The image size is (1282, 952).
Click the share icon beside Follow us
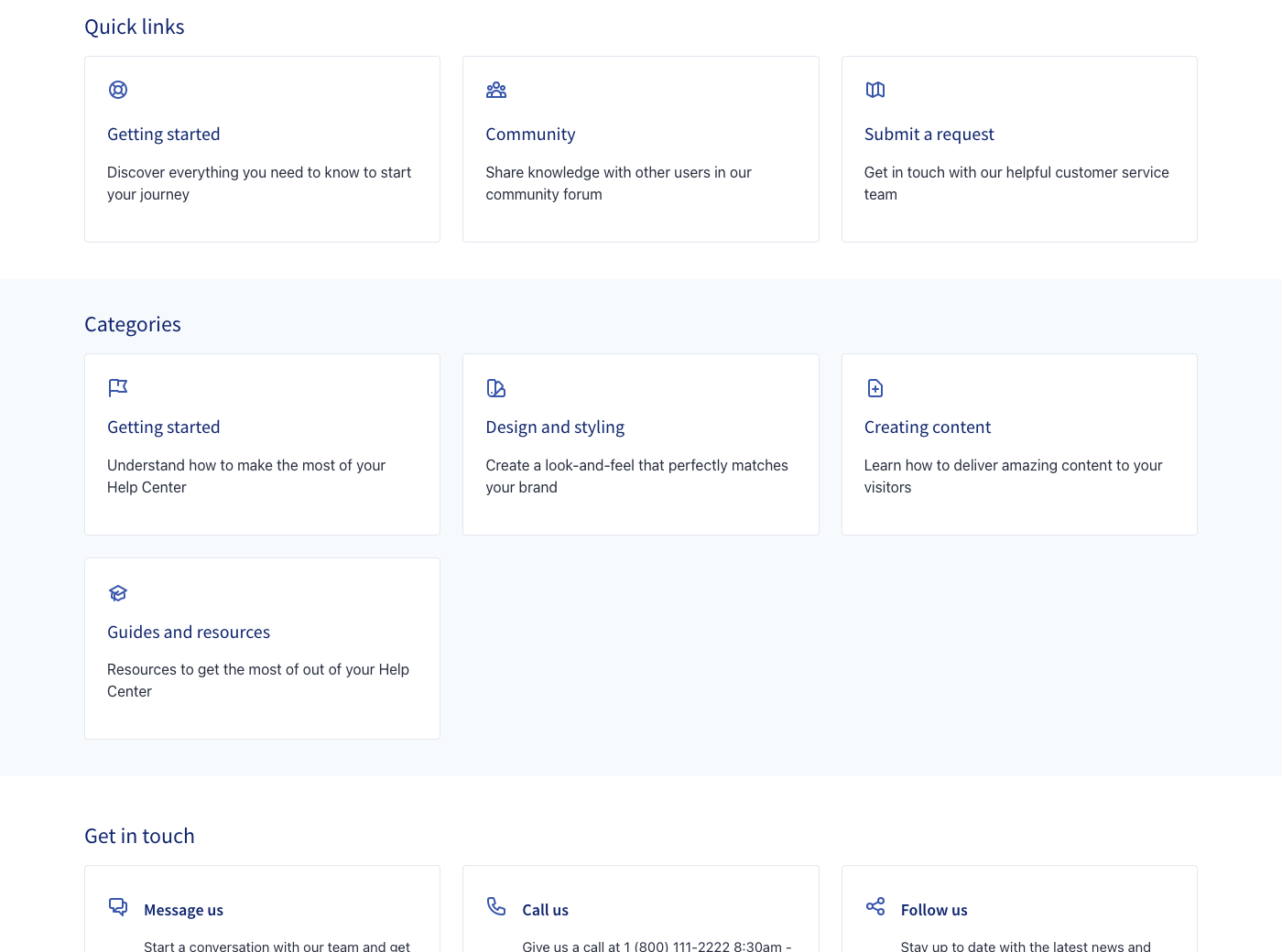point(875,906)
